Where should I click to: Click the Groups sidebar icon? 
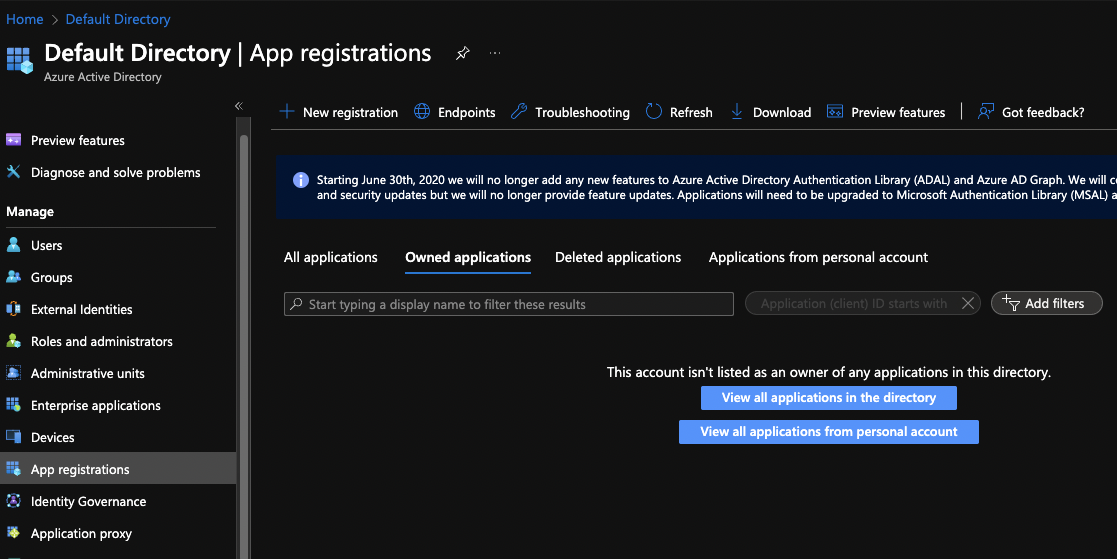click(x=14, y=276)
